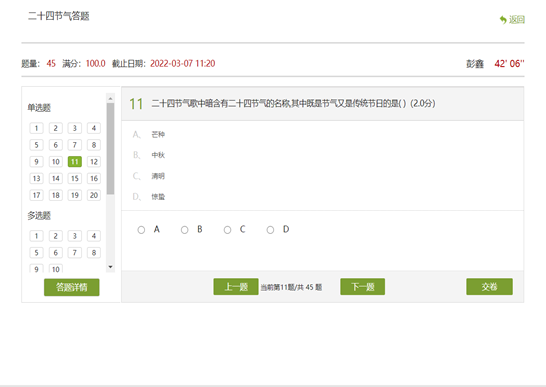Jump to single-choice question 17
The width and height of the screenshot is (546, 387).
coord(36,195)
